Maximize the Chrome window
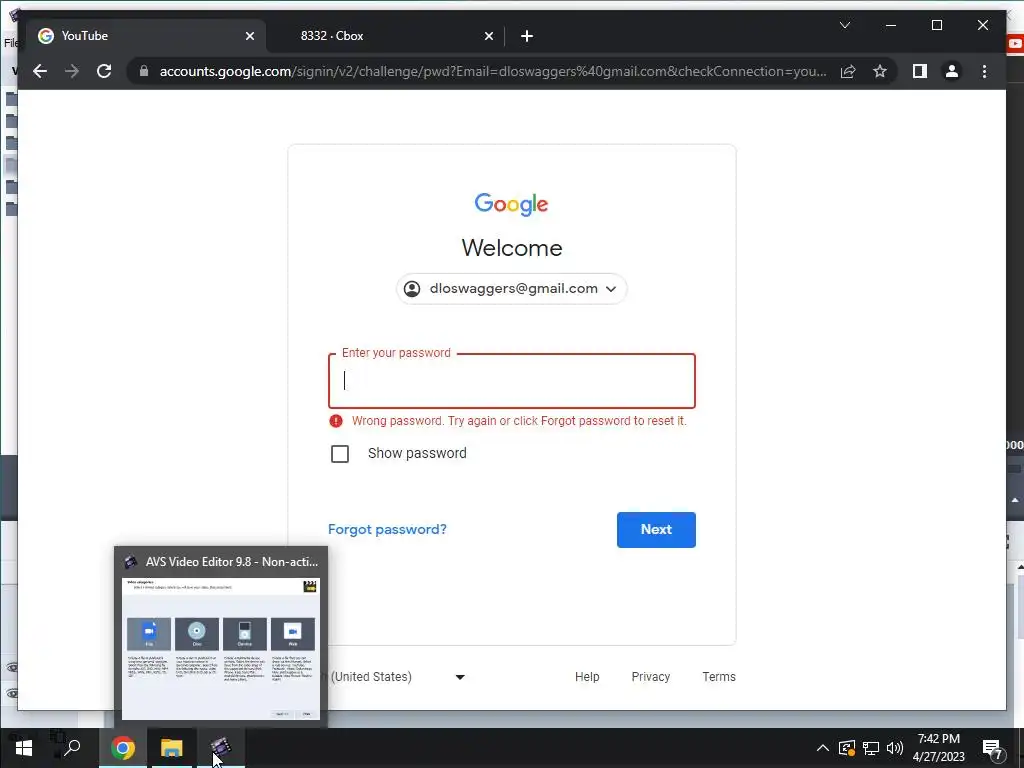This screenshot has height=768, width=1024. tap(936, 25)
